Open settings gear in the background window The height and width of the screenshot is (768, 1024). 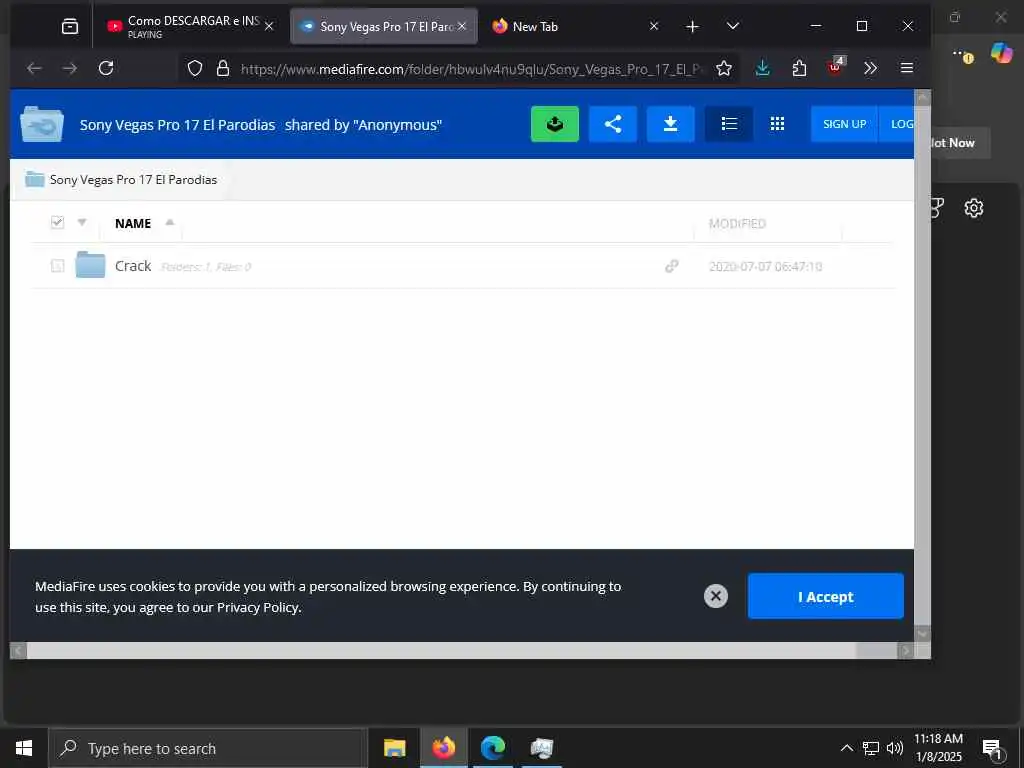click(x=974, y=208)
